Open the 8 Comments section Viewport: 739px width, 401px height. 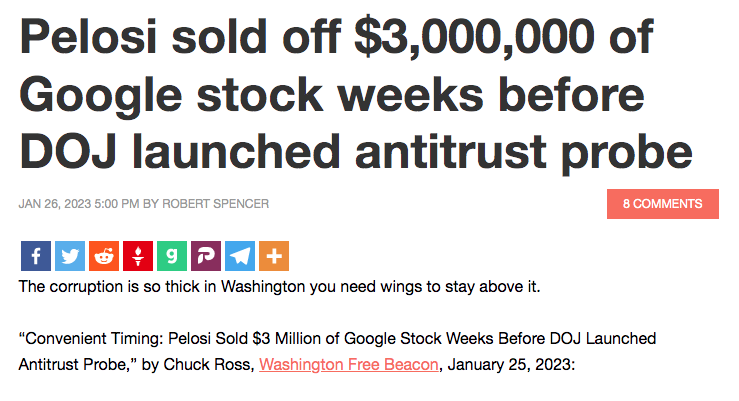[663, 204]
